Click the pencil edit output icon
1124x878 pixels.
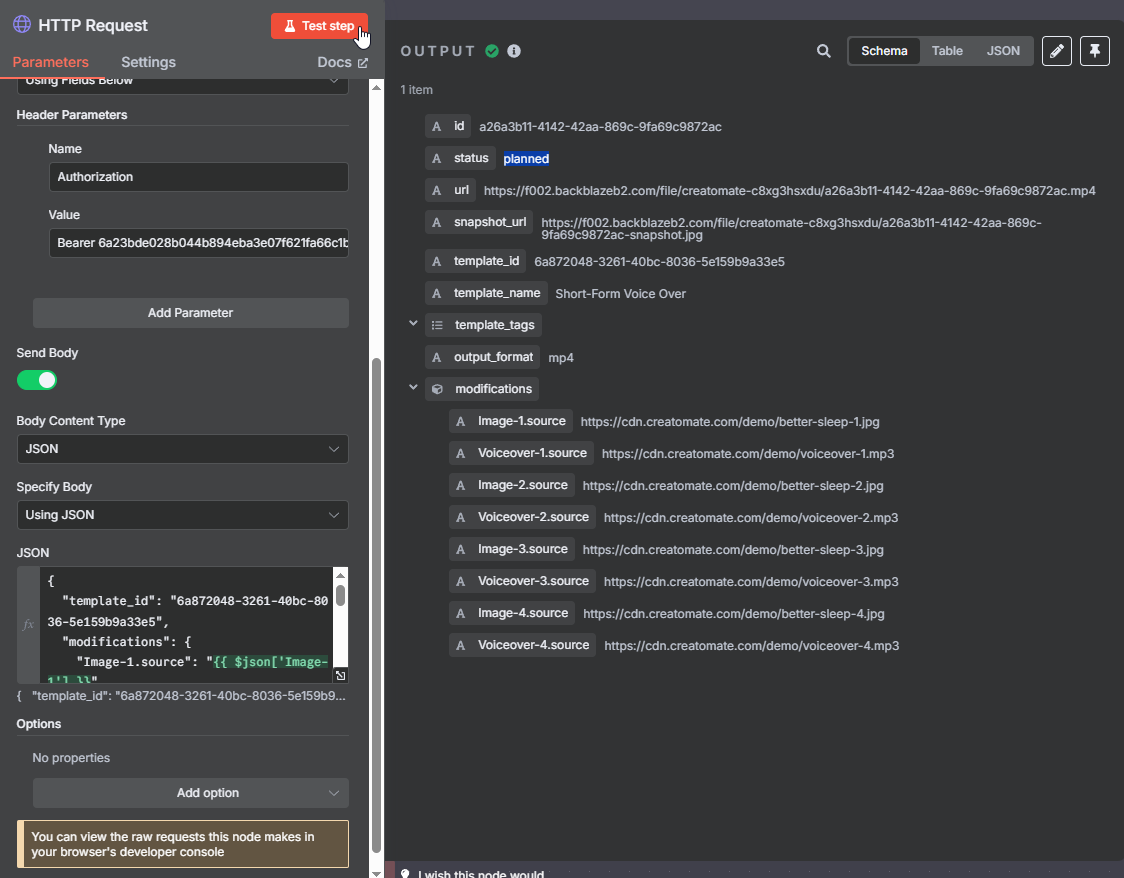[1057, 51]
